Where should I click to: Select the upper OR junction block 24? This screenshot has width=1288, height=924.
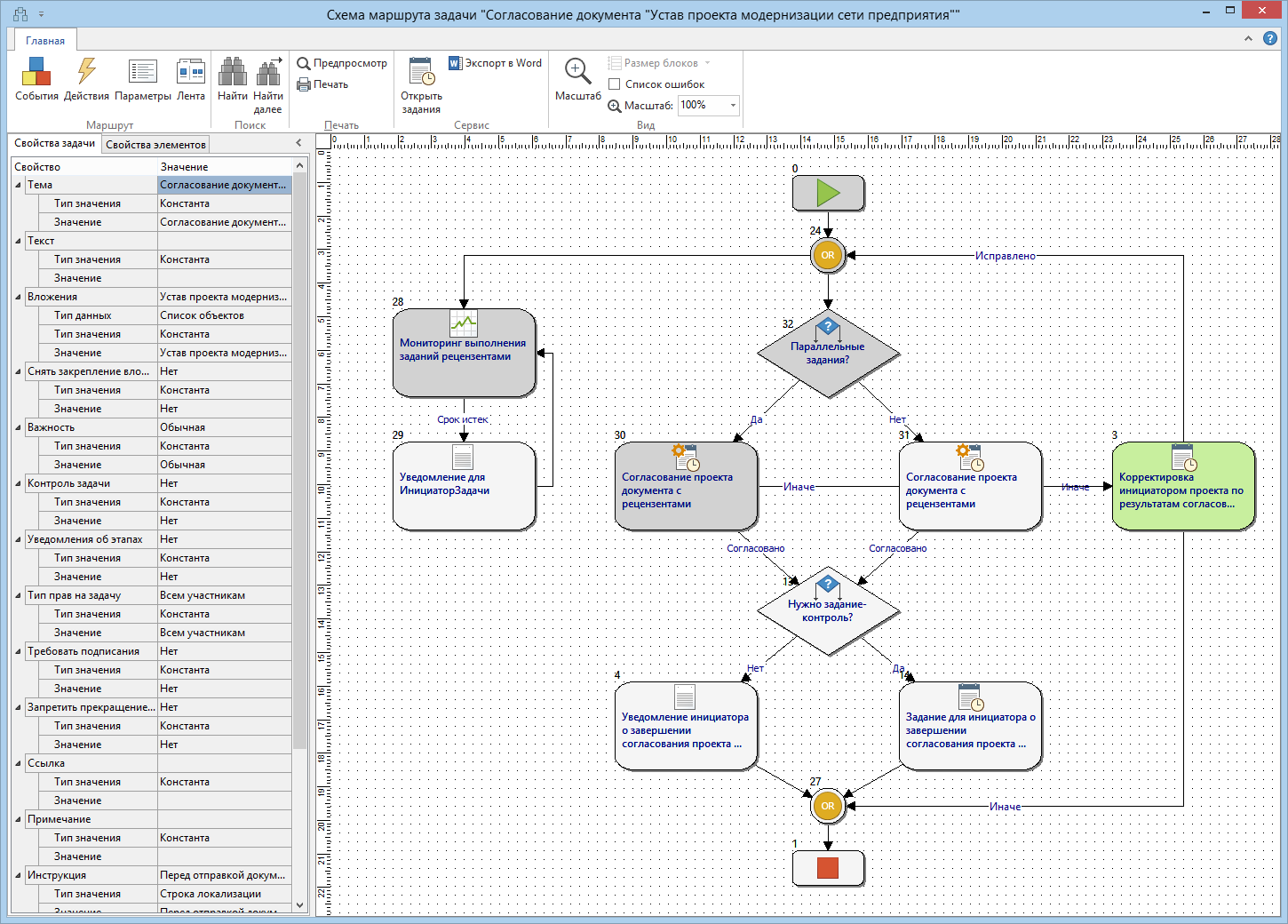pyautogui.click(x=828, y=255)
